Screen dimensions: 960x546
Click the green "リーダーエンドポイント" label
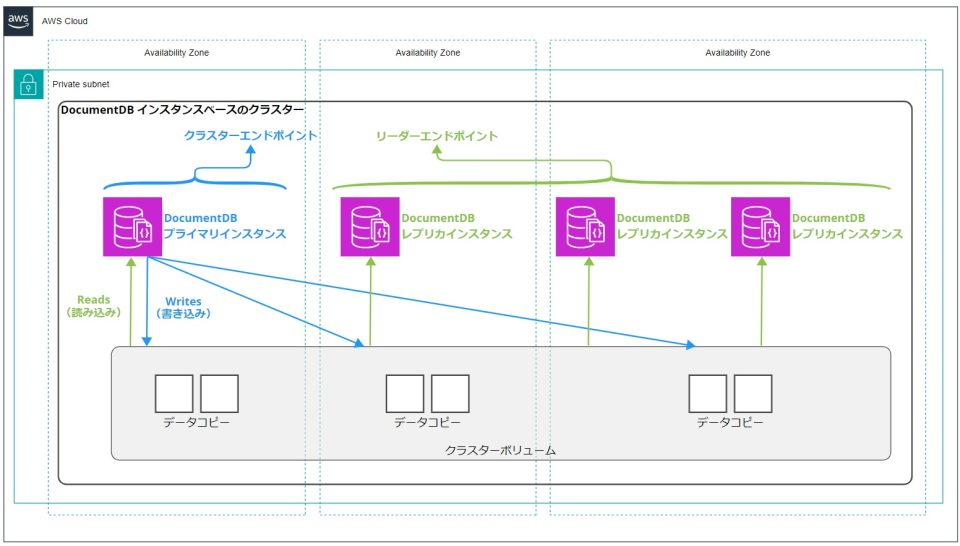[437, 136]
